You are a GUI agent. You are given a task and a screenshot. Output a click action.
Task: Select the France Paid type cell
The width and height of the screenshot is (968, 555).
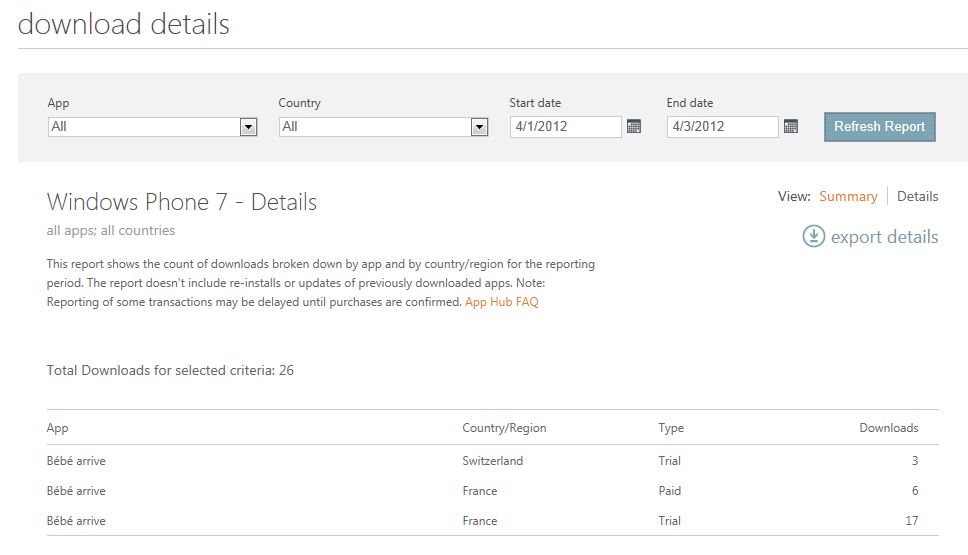point(669,491)
